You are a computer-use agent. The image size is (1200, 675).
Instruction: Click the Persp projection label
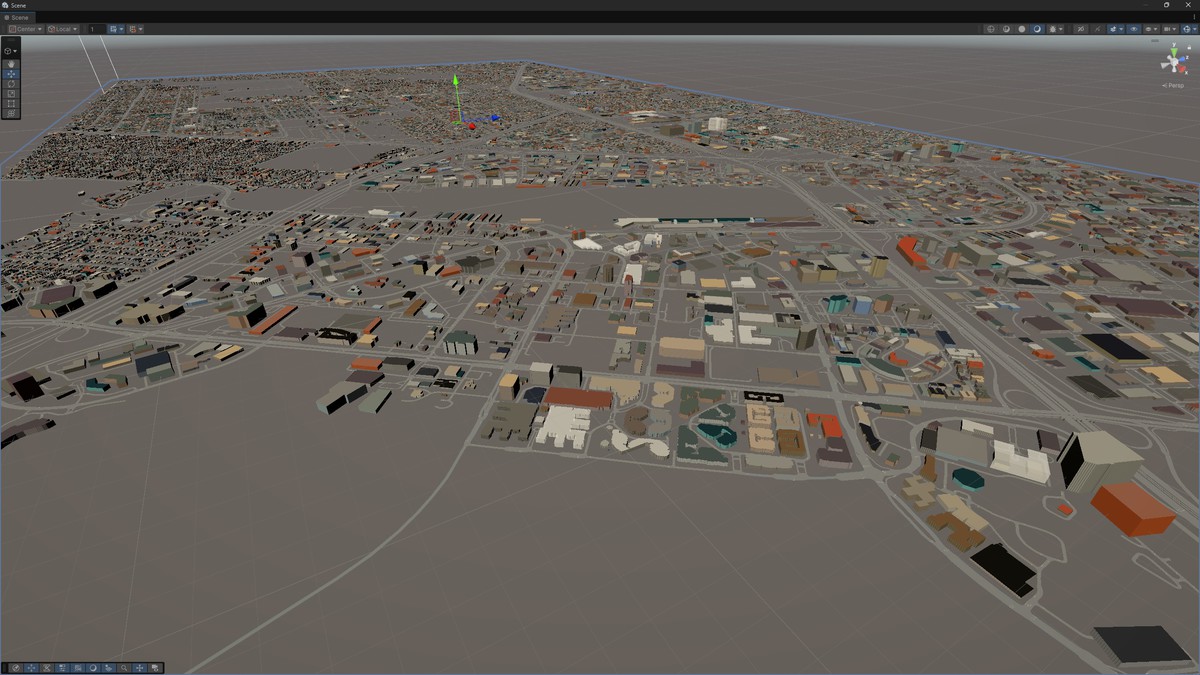click(x=1173, y=85)
